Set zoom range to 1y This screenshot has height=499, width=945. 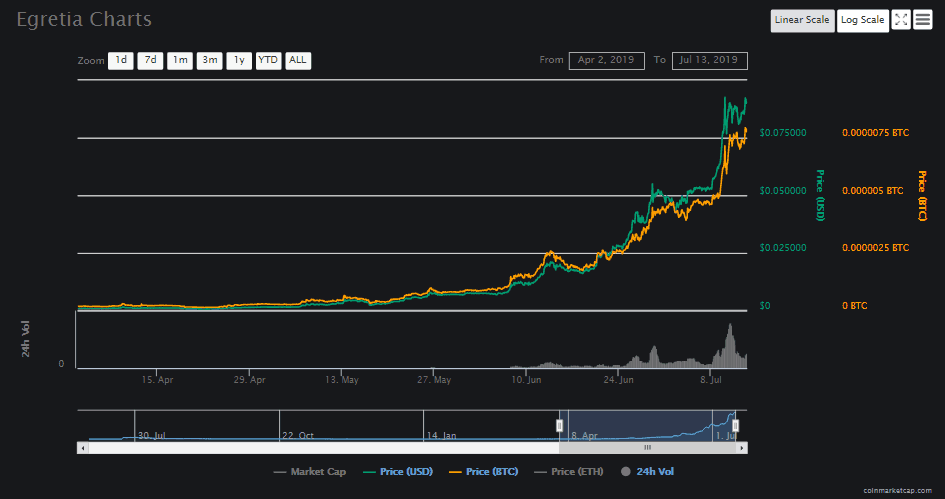tap(239, 60)
